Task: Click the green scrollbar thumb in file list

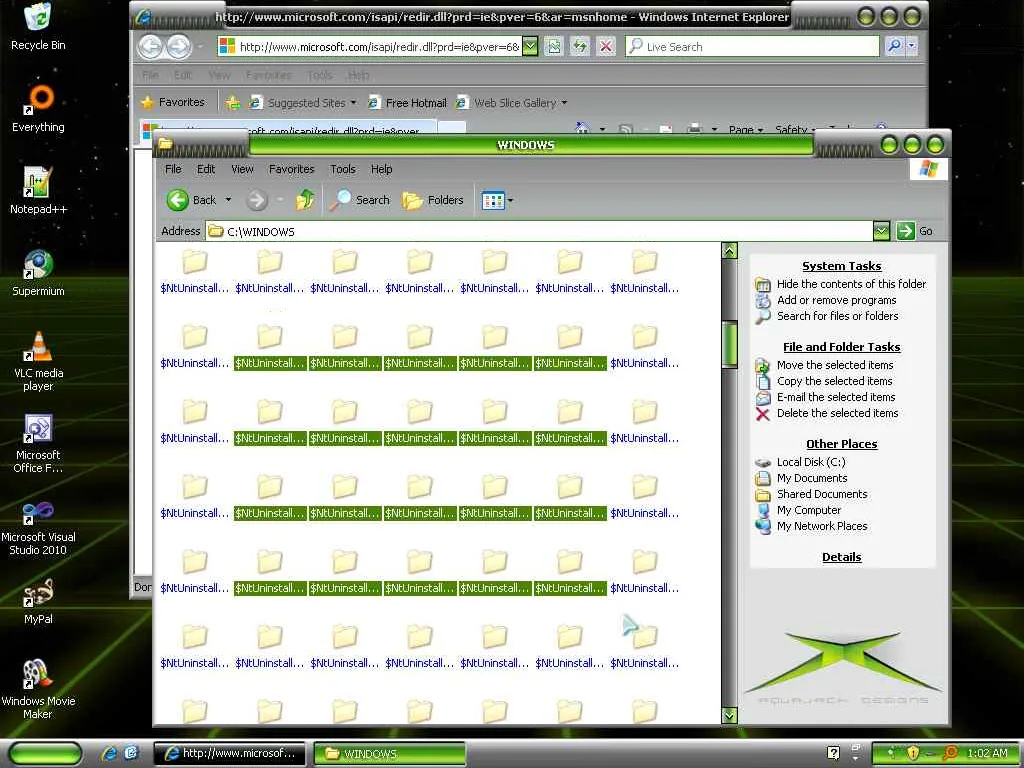Action: (729, 344)
